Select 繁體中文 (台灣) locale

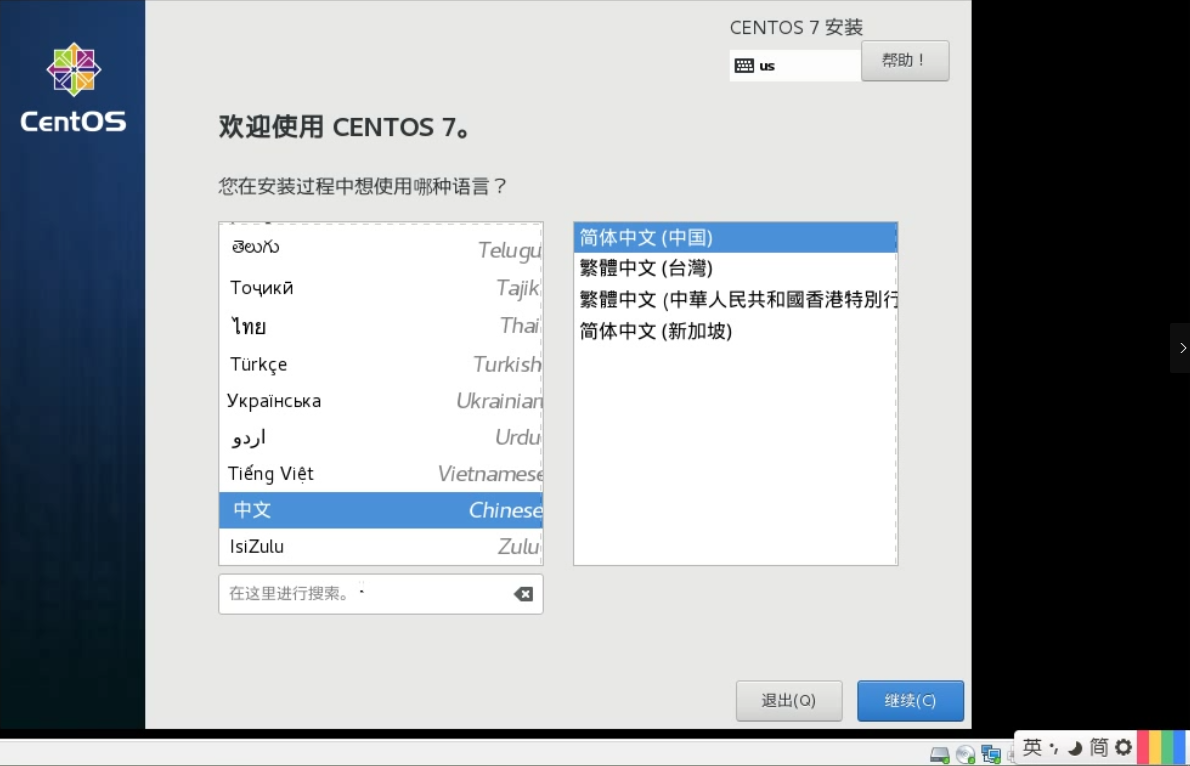tap(646, 268)
